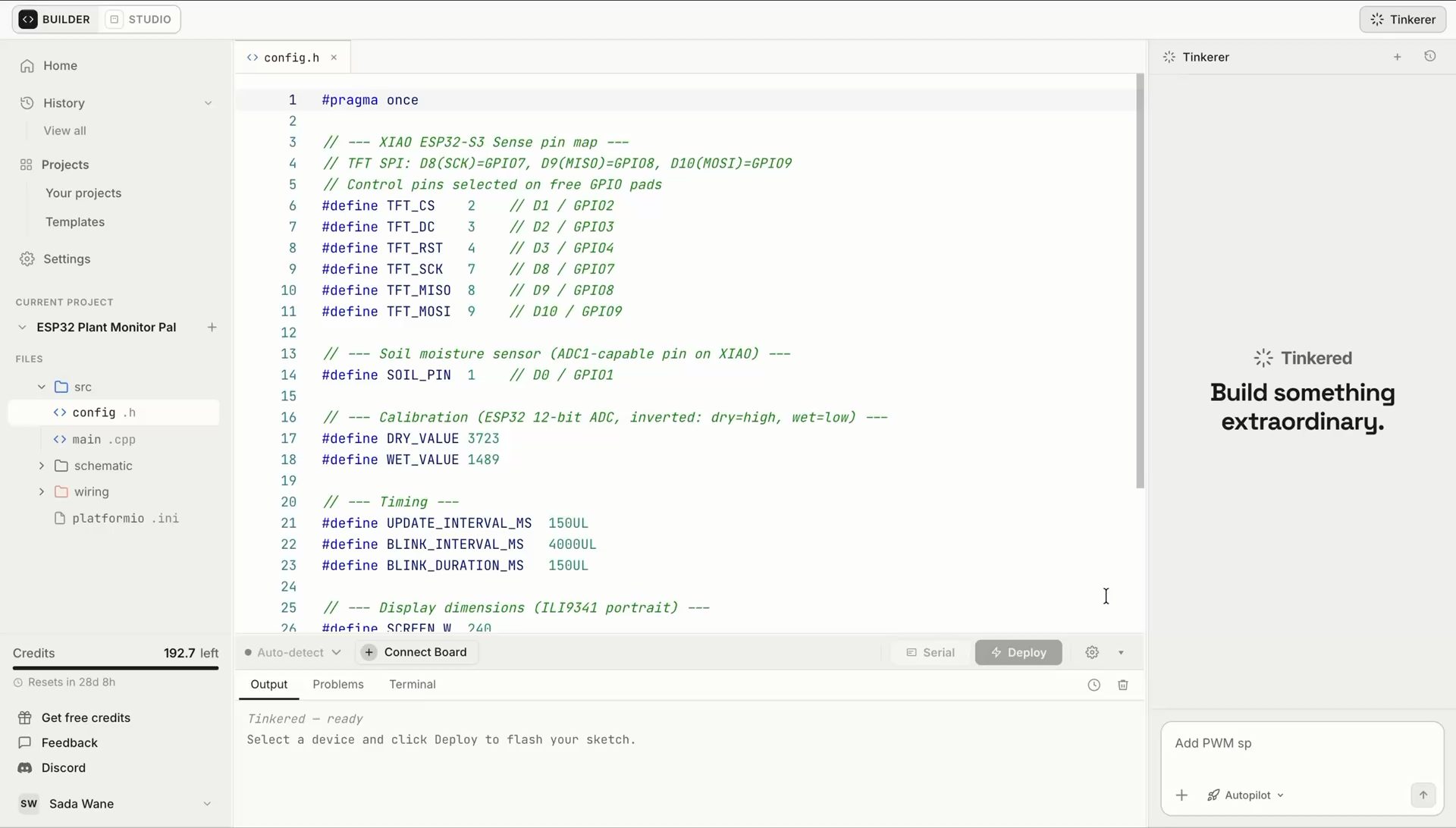Collapse the History section chevron
Screen dimensions: 1456x828
pyautogui.click(x=208, y=103)
